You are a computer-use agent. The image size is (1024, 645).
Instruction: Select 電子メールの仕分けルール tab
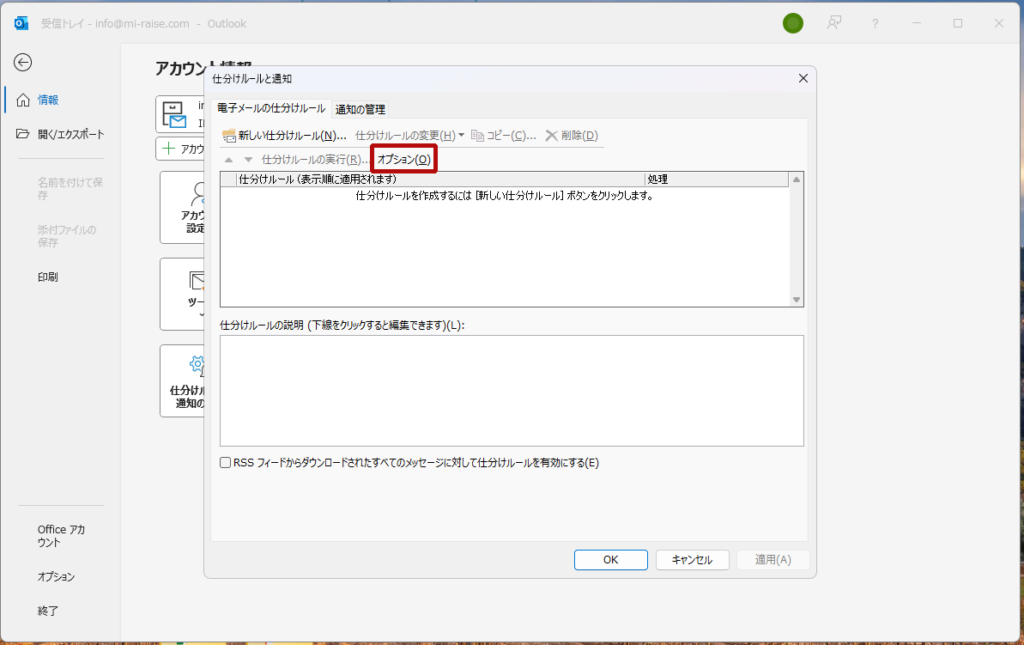coord(271,108)
